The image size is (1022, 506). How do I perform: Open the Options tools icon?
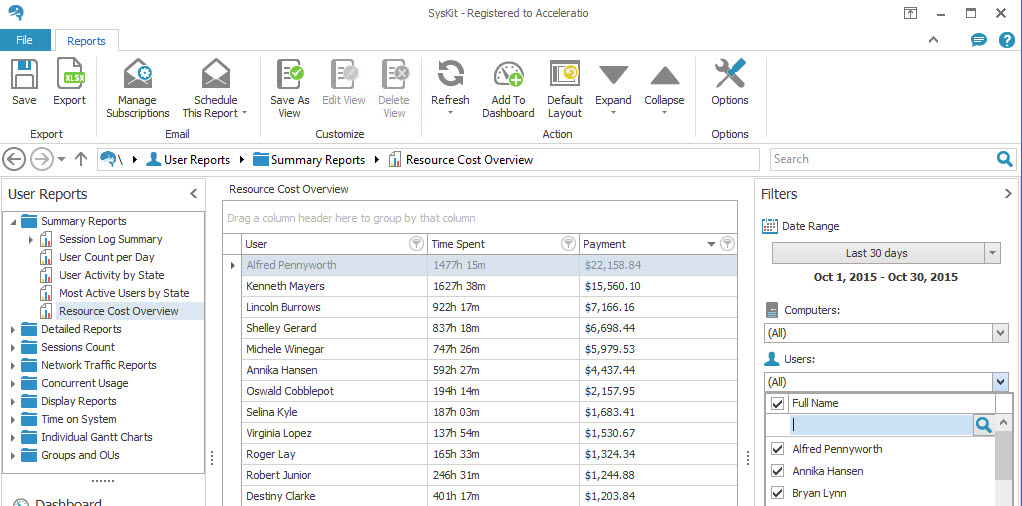click(x=730, y=74)
